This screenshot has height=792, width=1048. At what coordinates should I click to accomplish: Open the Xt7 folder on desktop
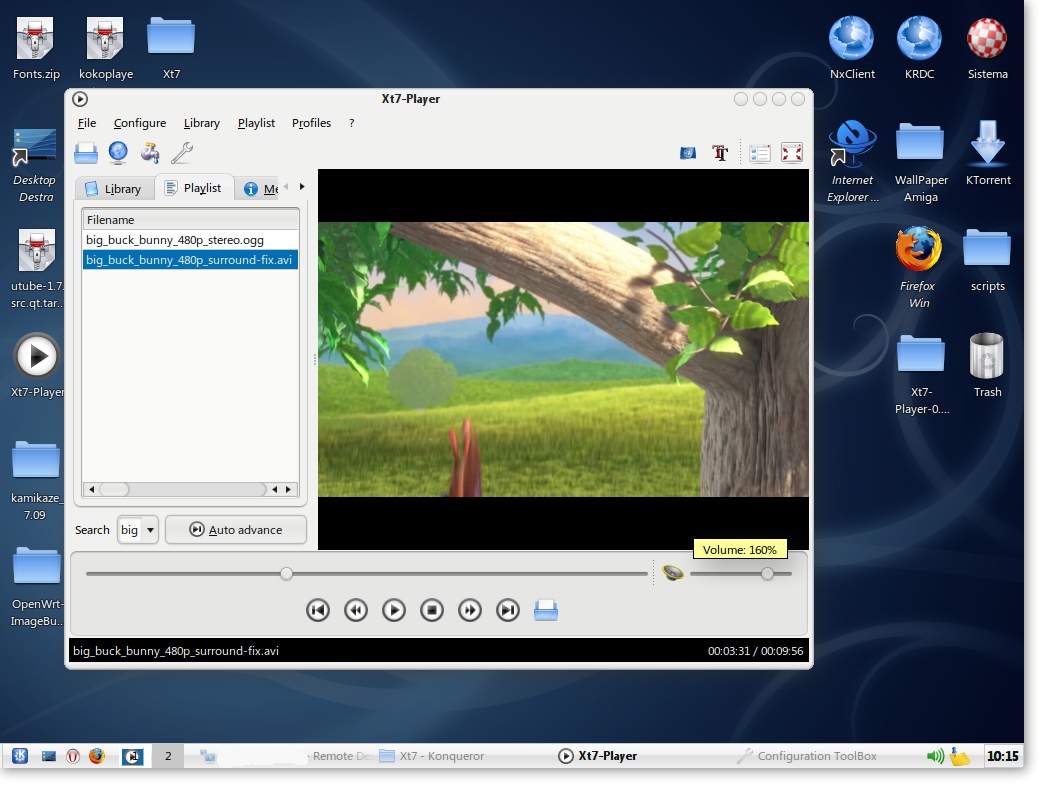click(x=171, y=49)
